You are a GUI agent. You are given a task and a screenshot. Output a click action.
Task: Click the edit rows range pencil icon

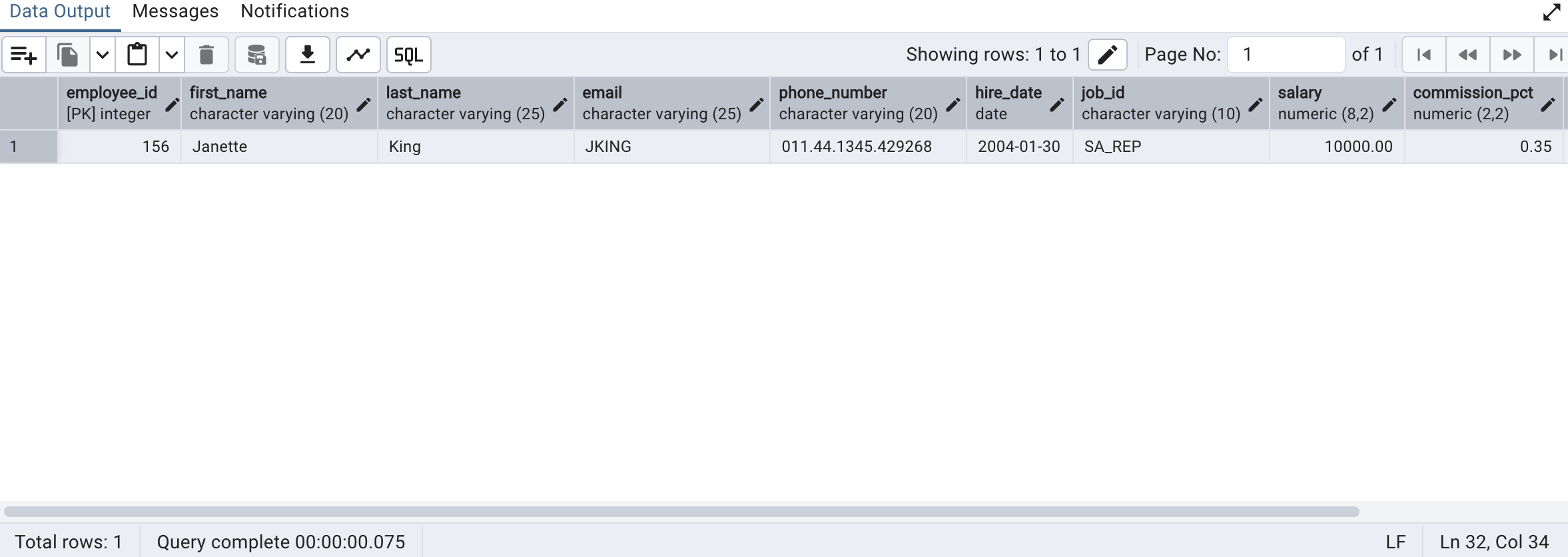[x=1107, y=55]
